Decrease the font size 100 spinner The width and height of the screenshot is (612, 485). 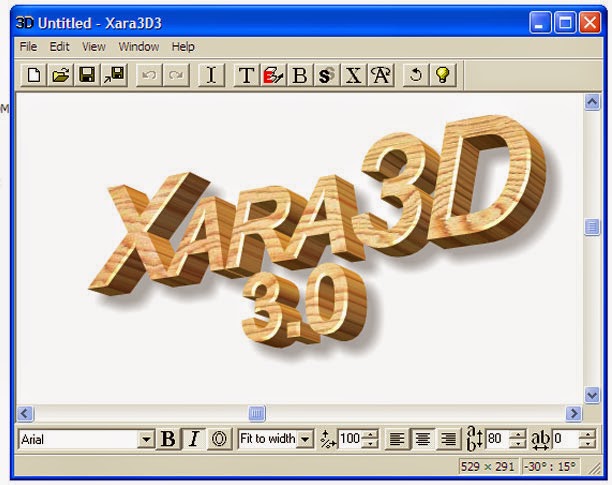(370, 444)
